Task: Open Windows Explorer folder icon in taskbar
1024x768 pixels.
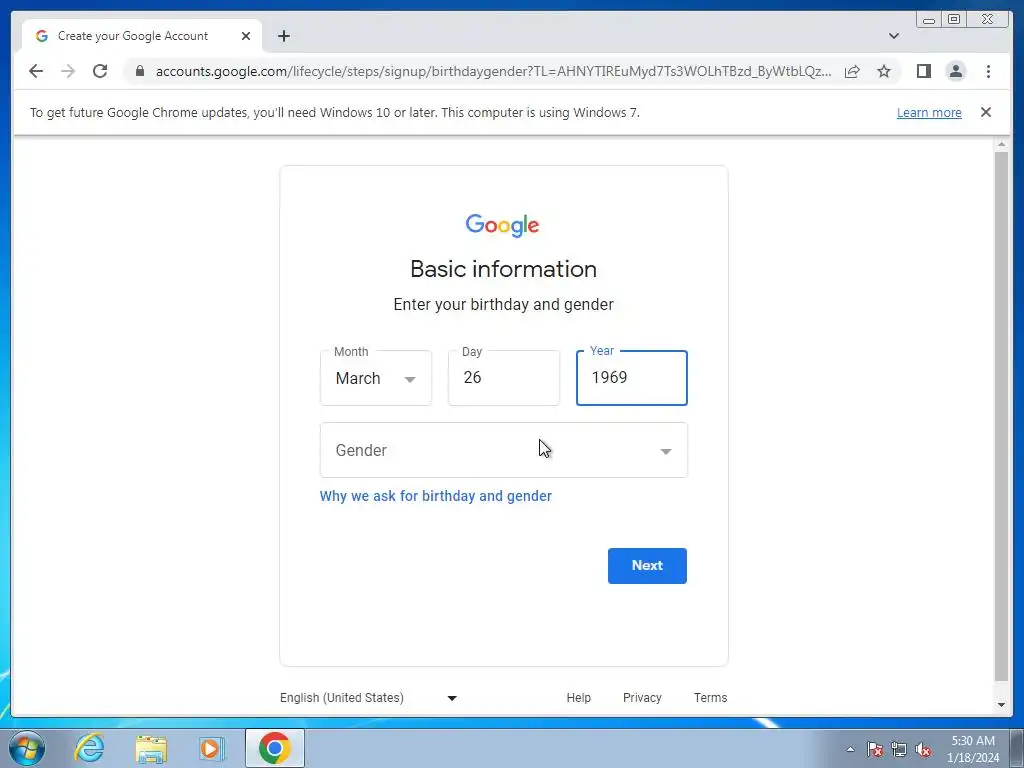Action: click(x=151, y=749)
